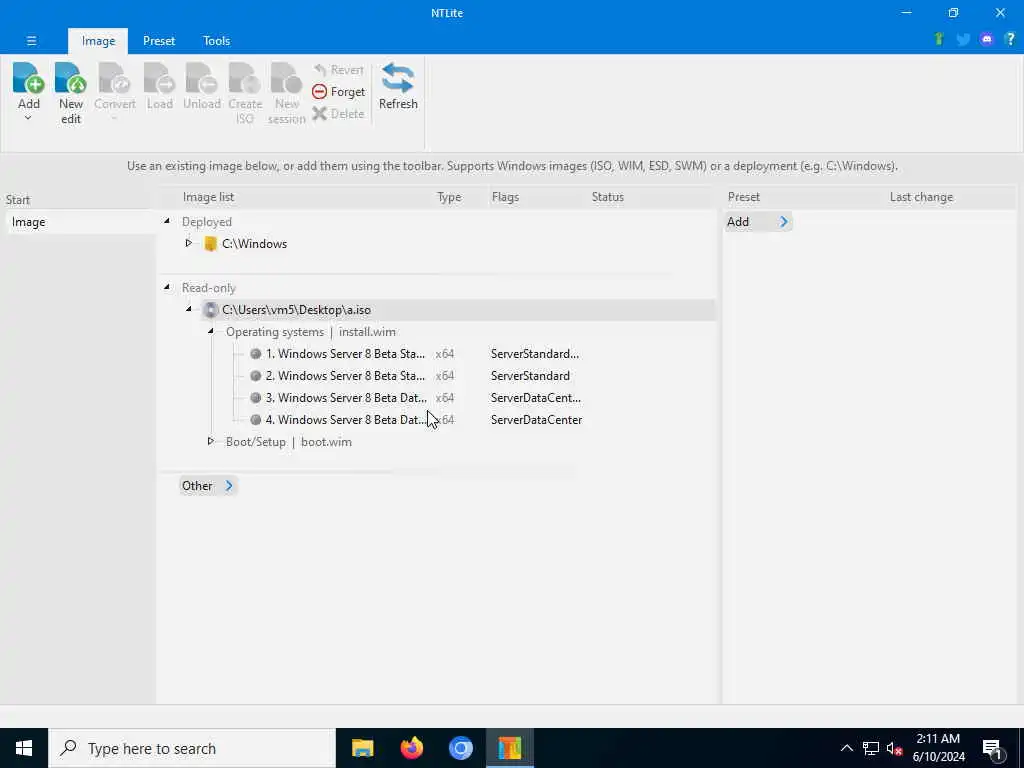Switch to the Image tab
Image resolution: width=1024 pixels, height=768 pixels.
[x=98, y=40]
